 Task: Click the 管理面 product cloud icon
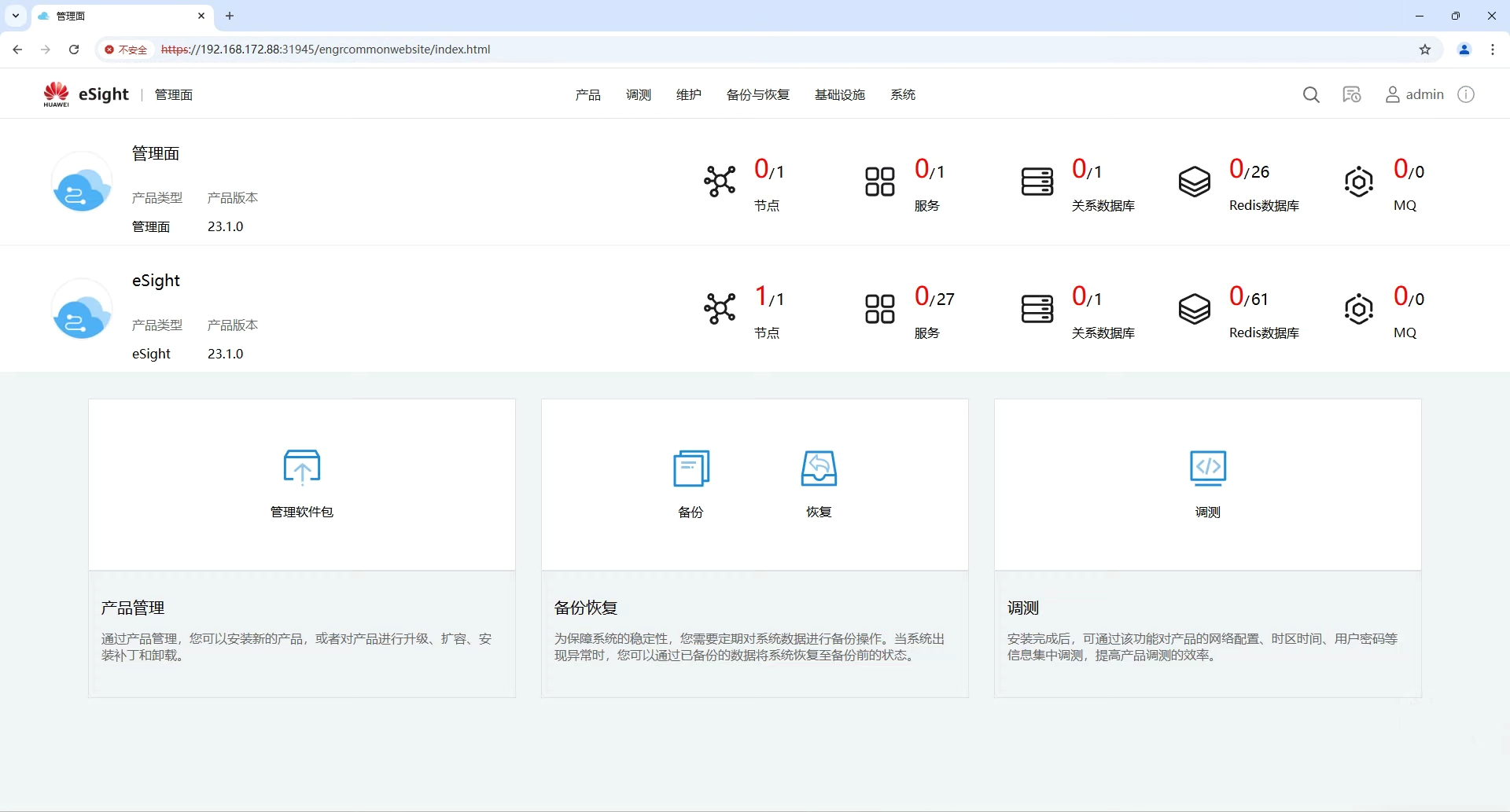(x=82, y=182)
